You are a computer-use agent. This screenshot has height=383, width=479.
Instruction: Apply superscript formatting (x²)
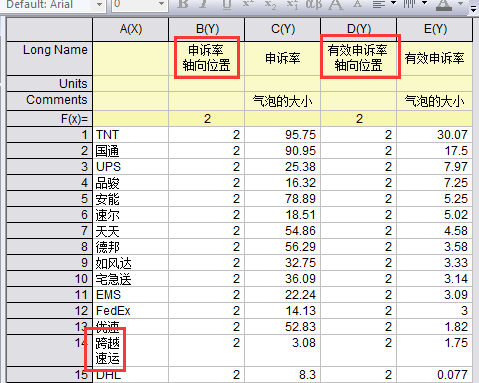tap(248, 4)
